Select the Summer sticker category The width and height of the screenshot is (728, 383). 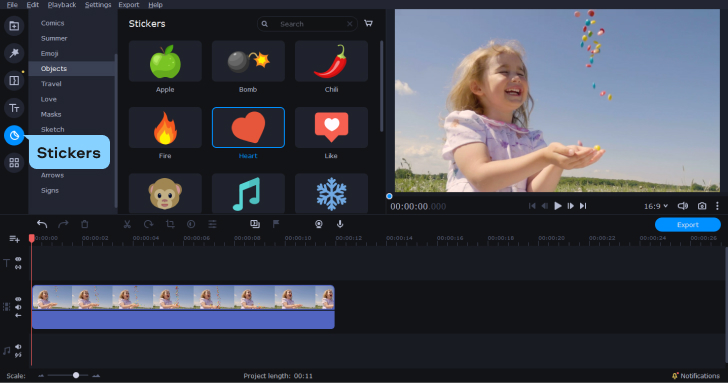(54, 38)
